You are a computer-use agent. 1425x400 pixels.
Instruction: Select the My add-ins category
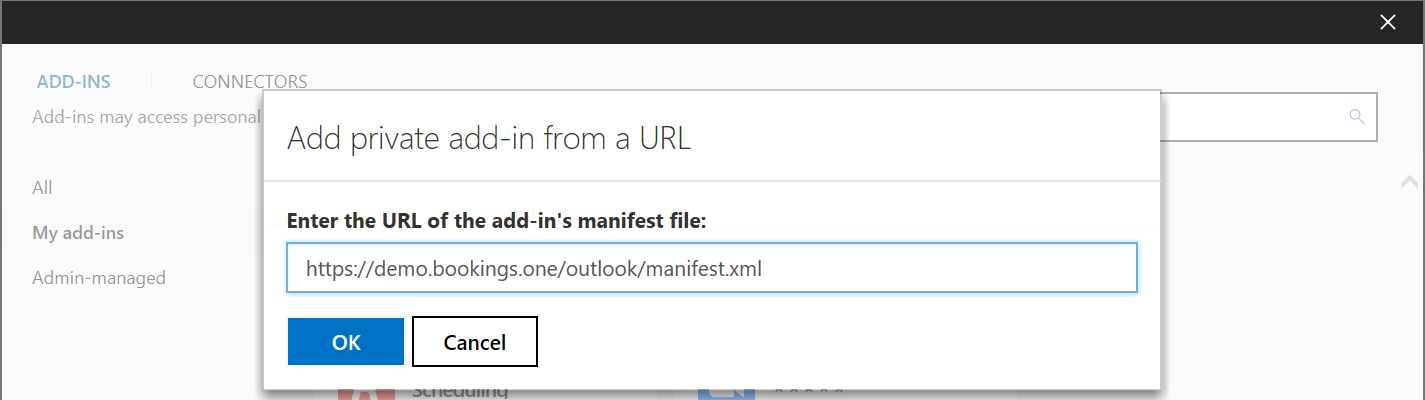click(x=78, y=233)
